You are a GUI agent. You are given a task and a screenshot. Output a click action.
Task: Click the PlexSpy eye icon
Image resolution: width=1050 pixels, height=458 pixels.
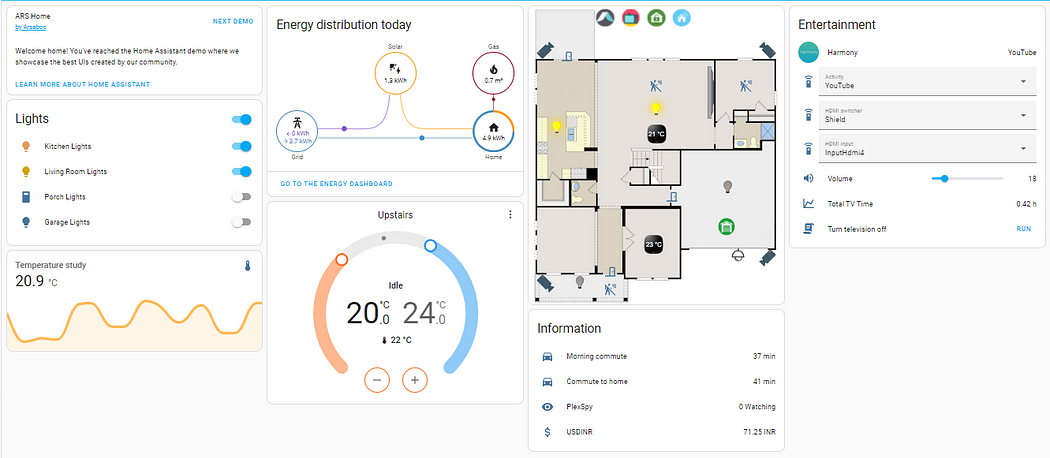coord(548,406)
